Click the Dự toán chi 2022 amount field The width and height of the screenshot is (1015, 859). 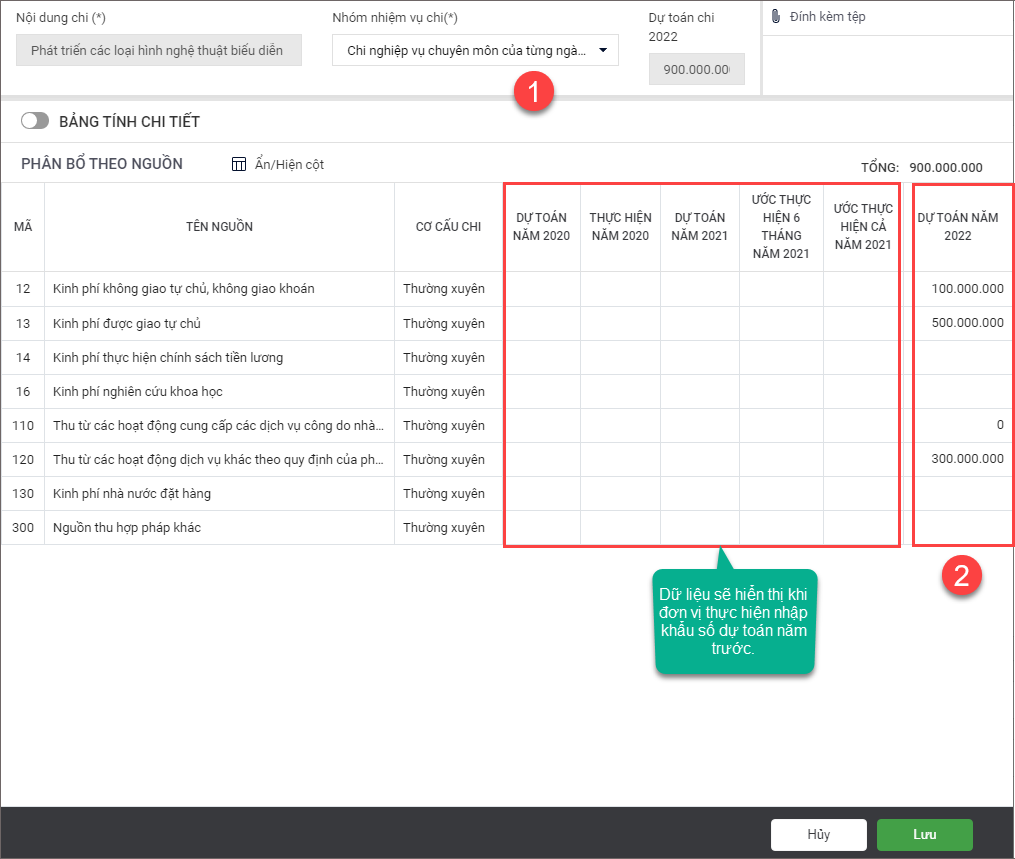click(x=696, y=69)
